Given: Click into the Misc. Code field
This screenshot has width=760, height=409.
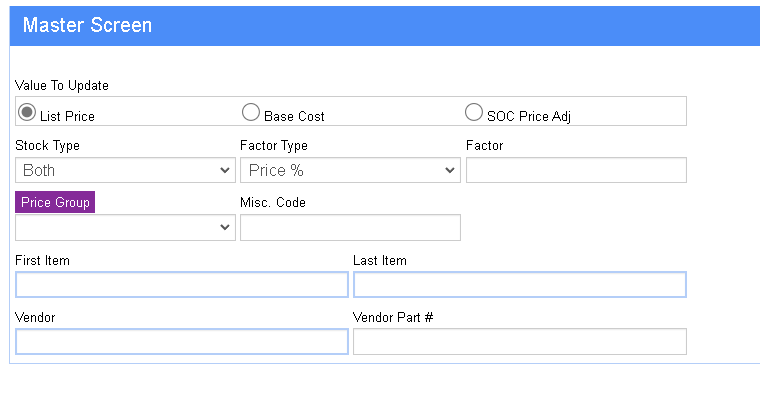Looking at the screenshot, I should 350,227.
